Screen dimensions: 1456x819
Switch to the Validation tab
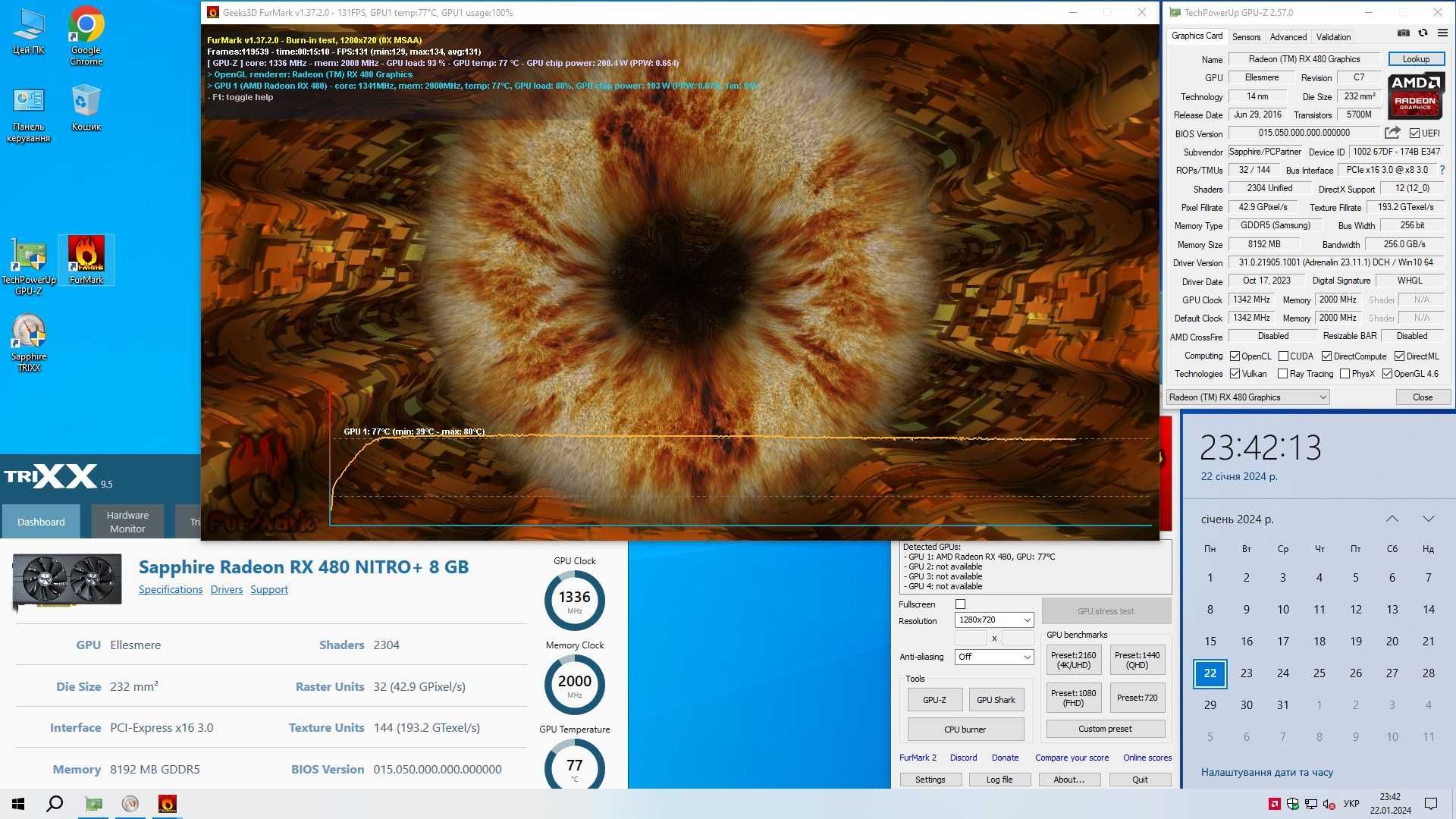1333,36
